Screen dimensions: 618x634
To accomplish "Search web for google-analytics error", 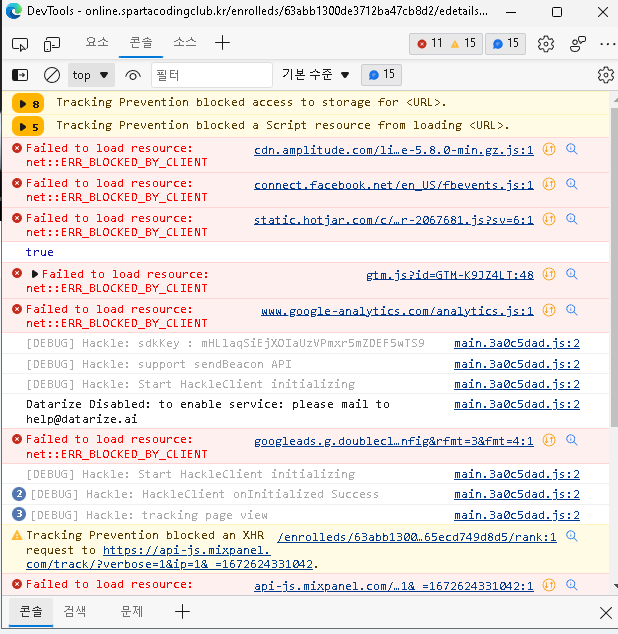I will coord(571,310).
